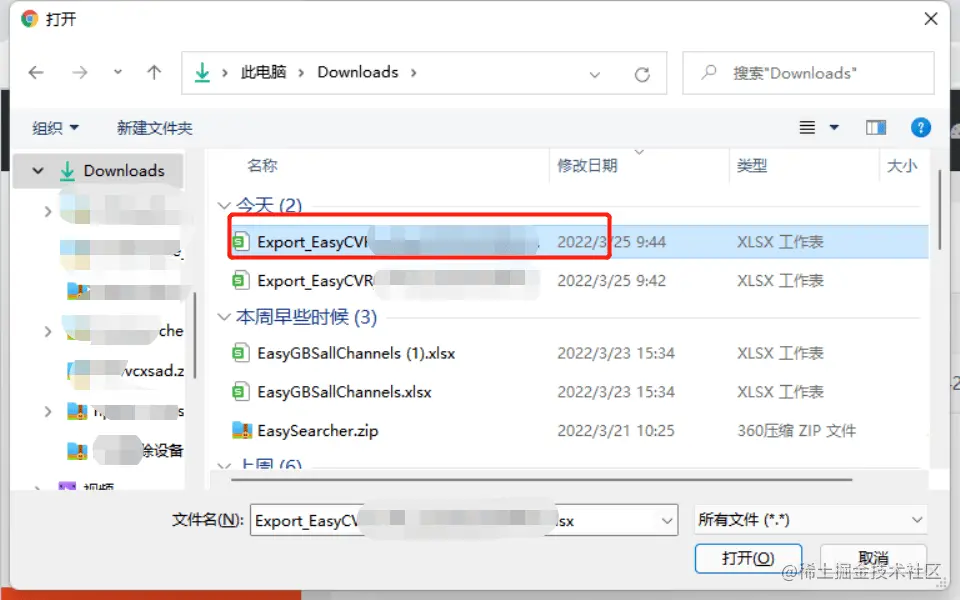Expand the address bar history dropdown
Image resolution: width=960 pixels, height=600 pixels.
point(594,75)
